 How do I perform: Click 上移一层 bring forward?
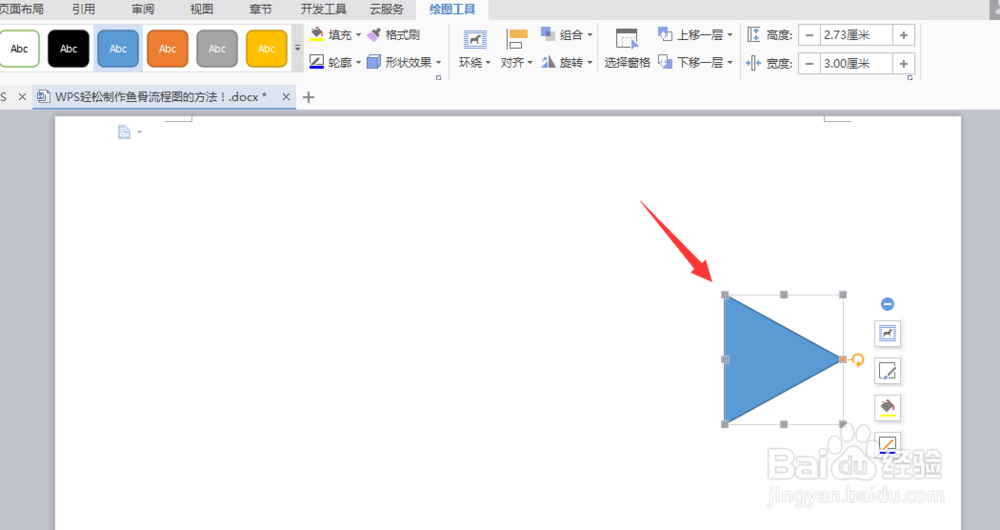(690, 34)
